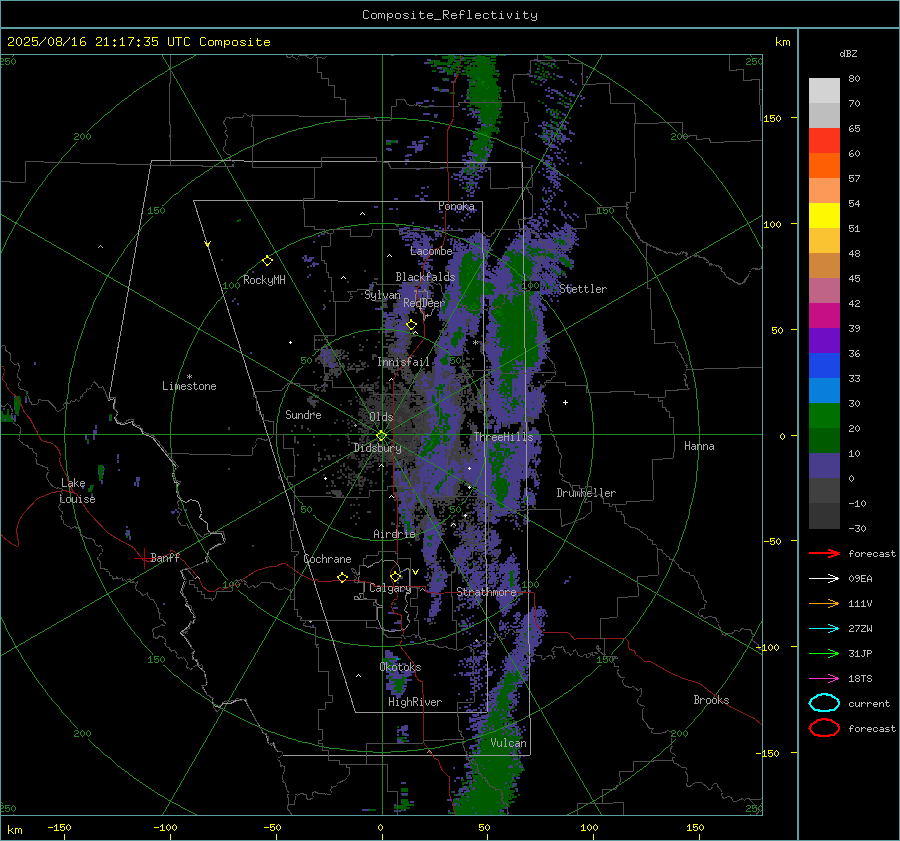The height and width of the screenshot is (841, 900).
Task: Click the Cochrane town label
Action: pos(327,559)
